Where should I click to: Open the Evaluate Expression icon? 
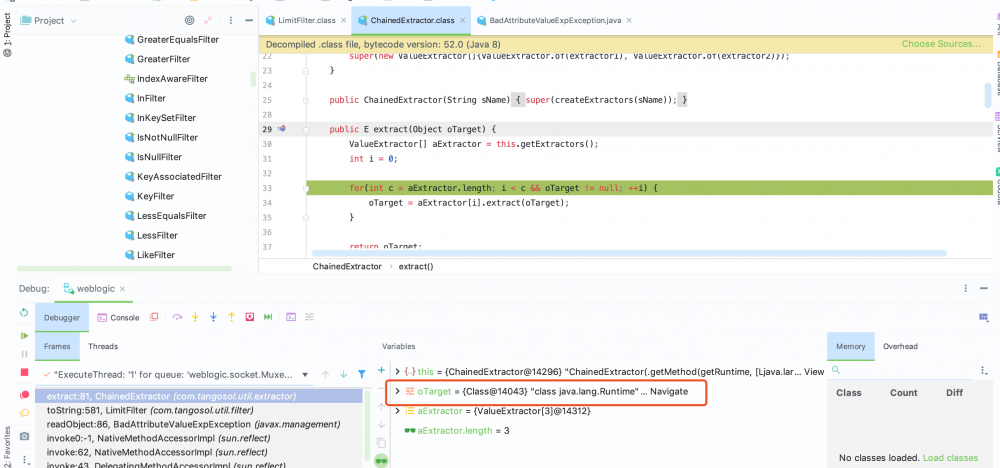pos(291,317)
